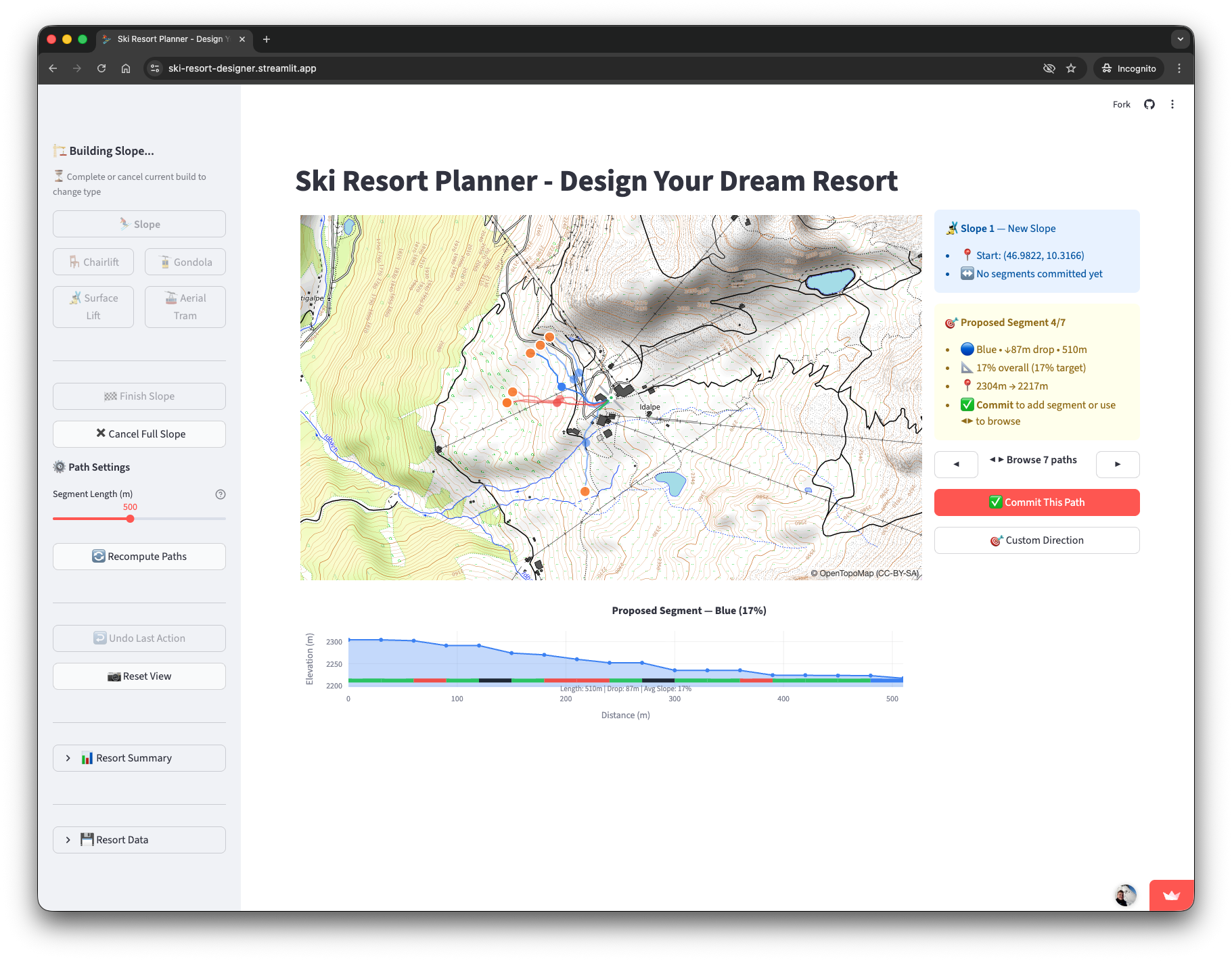Image resolution: width=1232 pixels, height=961 pixels.
Task: Open the Streamlit three-dot app menu
Action: 1172,104
